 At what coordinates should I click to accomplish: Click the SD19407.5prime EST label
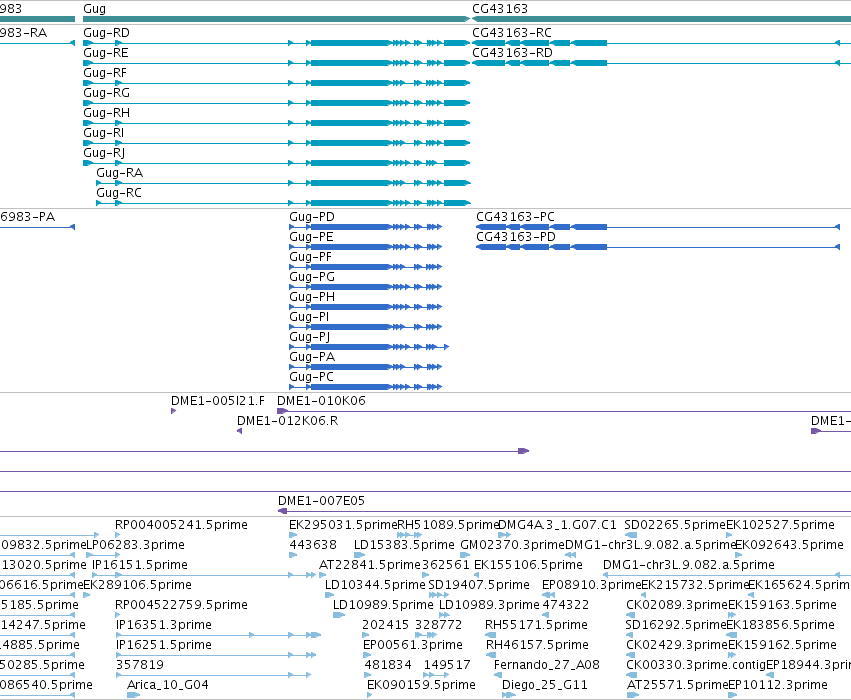(x=479, y=585)
